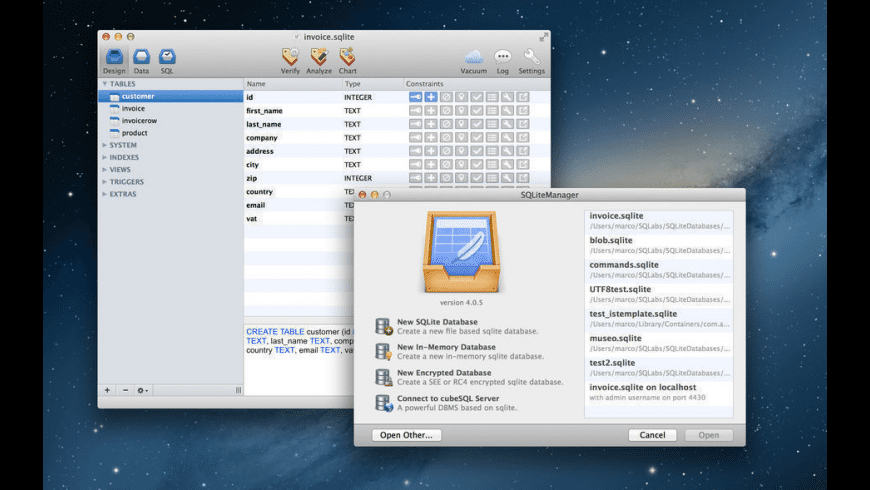Screen dimensions: 870x490
Task: Toggle check mark constraint on first_name row
Action: [x=477, y=111]
